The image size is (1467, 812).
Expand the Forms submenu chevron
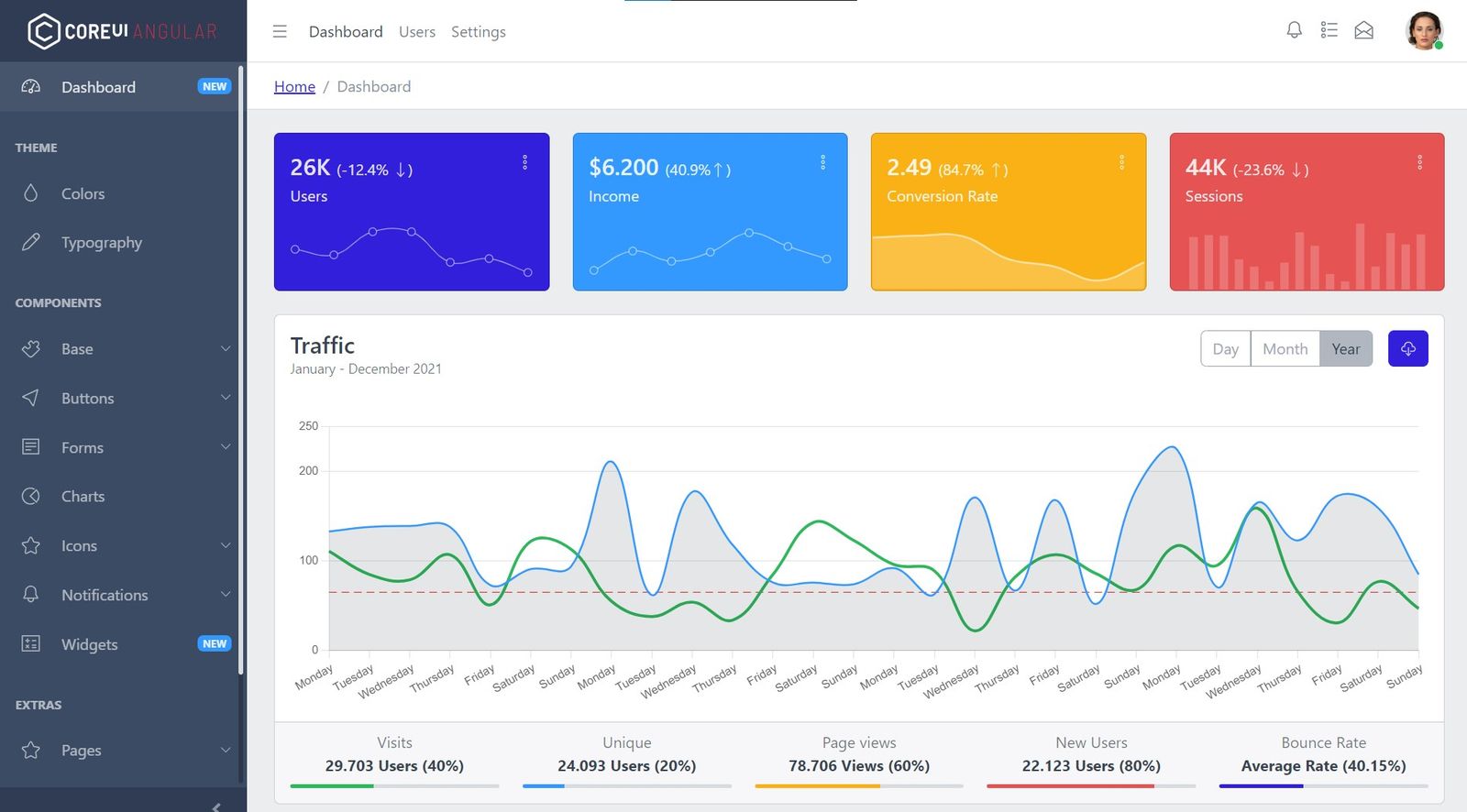tap(226, 447)
